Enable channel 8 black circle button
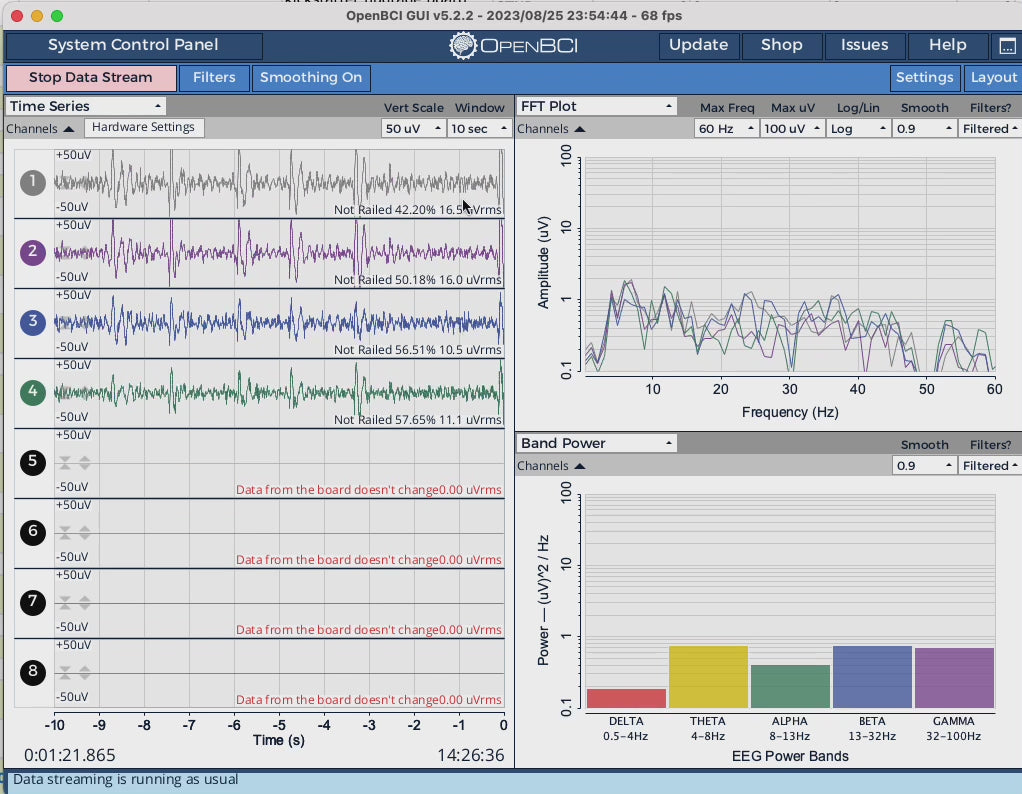 pyautogui.click(x=33, y=672)
